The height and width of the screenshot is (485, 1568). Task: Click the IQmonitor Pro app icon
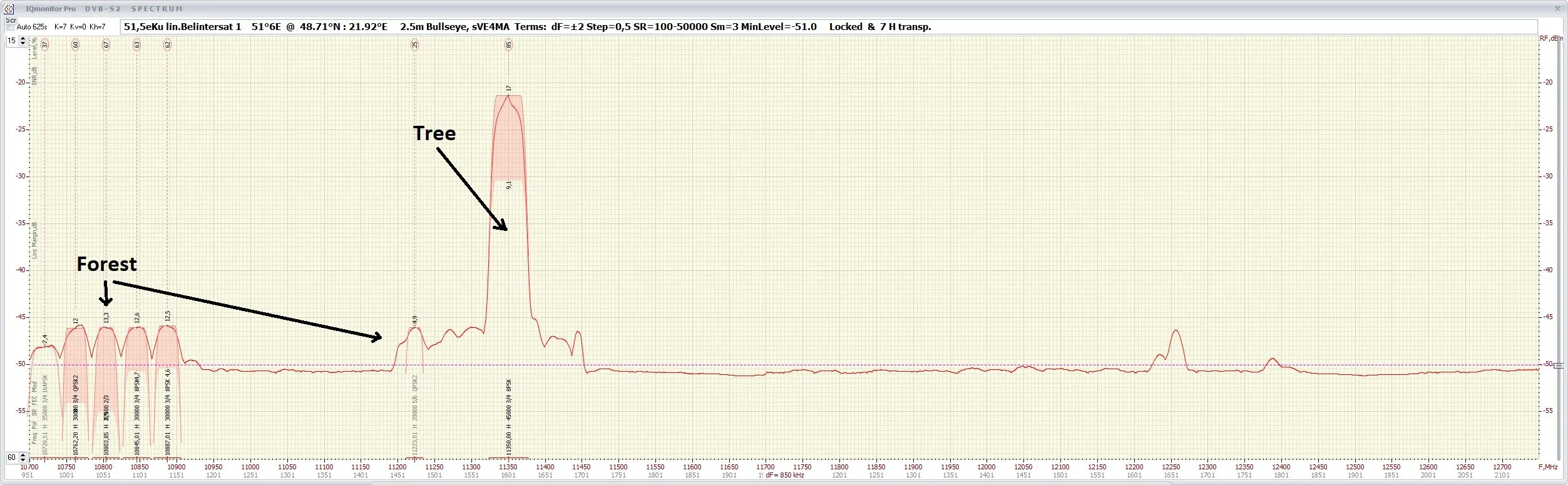click(9, 9)
